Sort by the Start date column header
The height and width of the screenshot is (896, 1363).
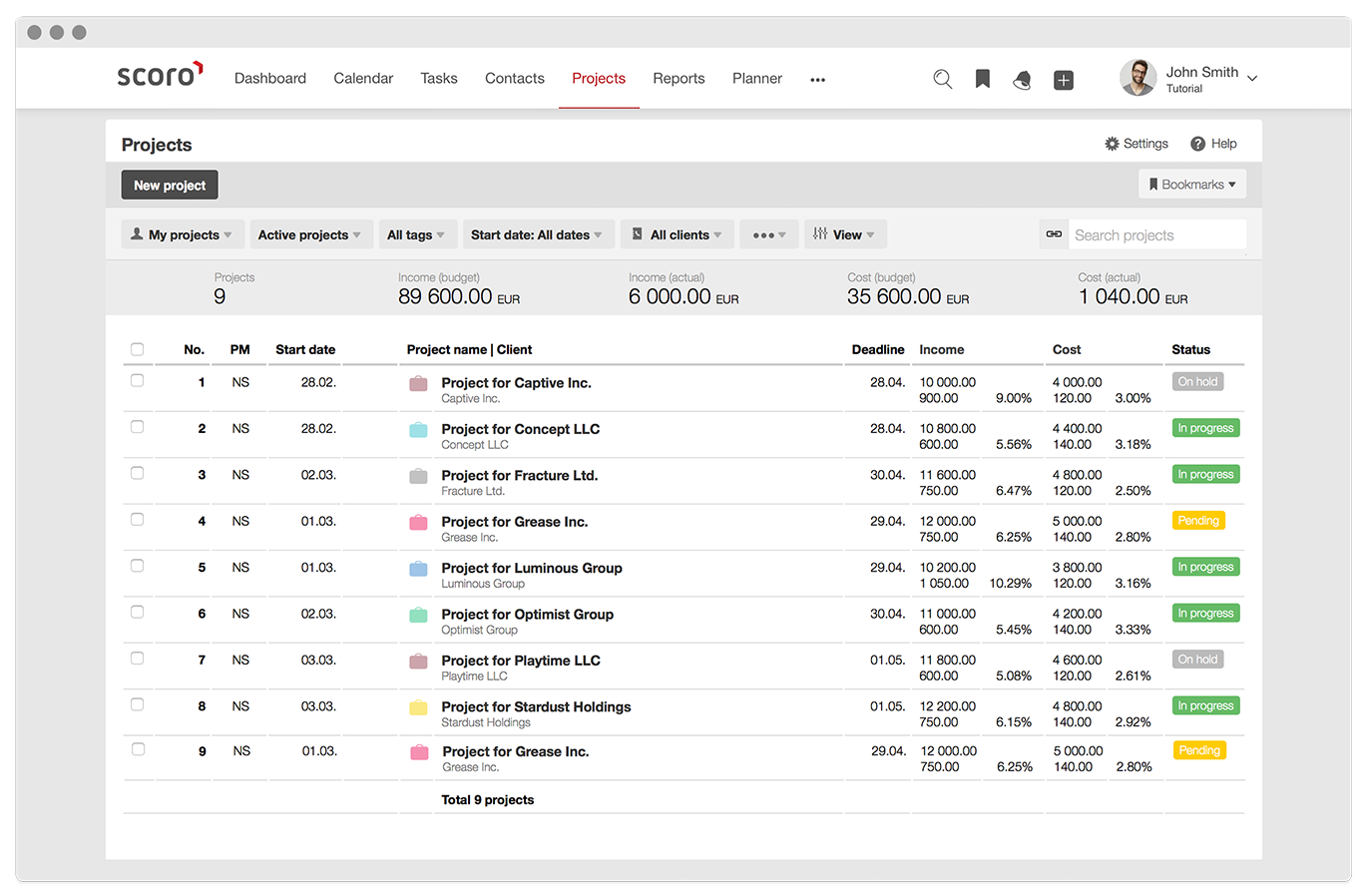(x=305, y=349)
